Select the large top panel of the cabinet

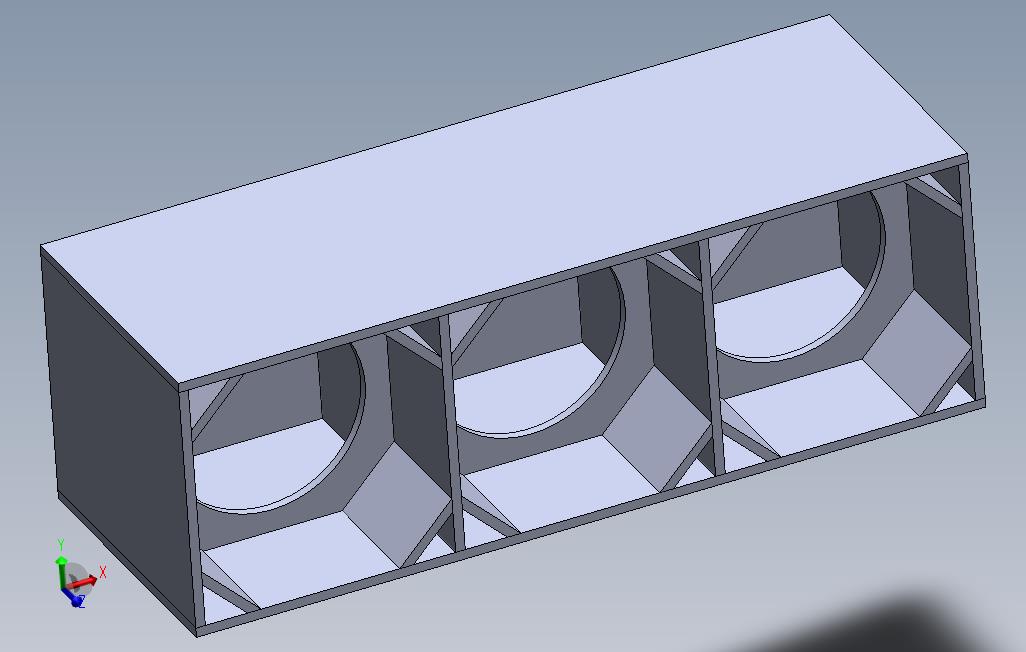tap(504, 200)
